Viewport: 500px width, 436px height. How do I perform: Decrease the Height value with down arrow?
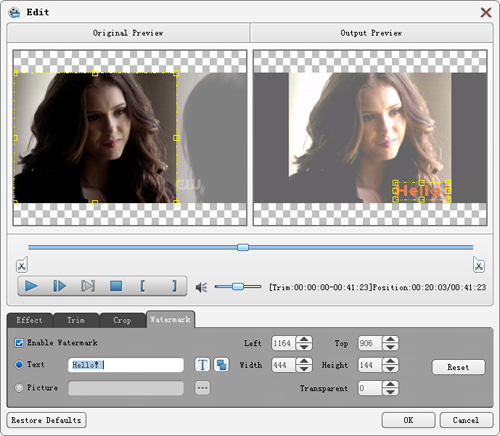tap(390, 369)
